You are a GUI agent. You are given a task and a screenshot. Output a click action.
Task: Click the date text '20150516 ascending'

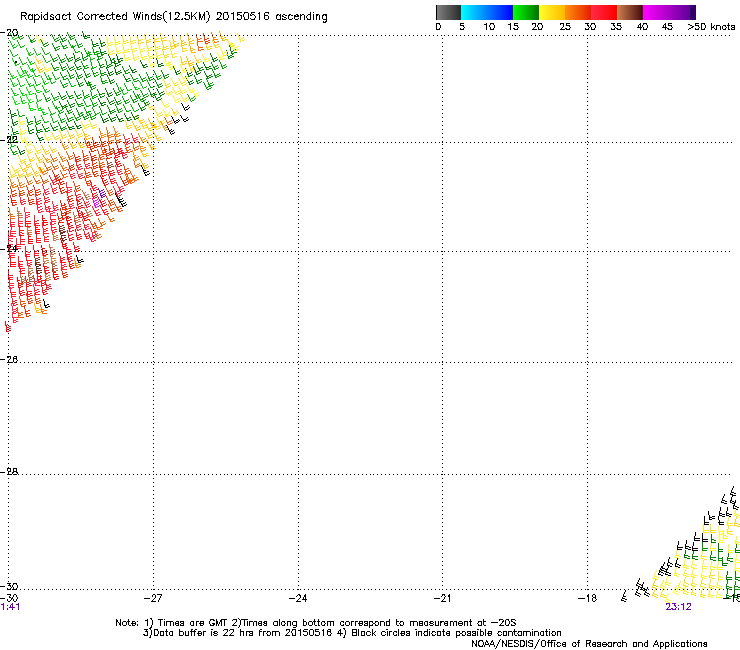pyautogui.click(x=271, y=16)
